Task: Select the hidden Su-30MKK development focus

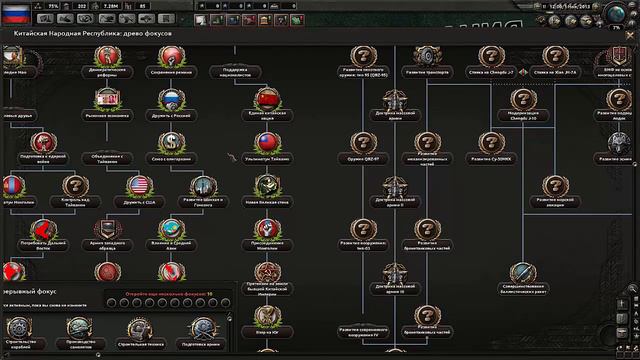Action: tap(491, 143)
